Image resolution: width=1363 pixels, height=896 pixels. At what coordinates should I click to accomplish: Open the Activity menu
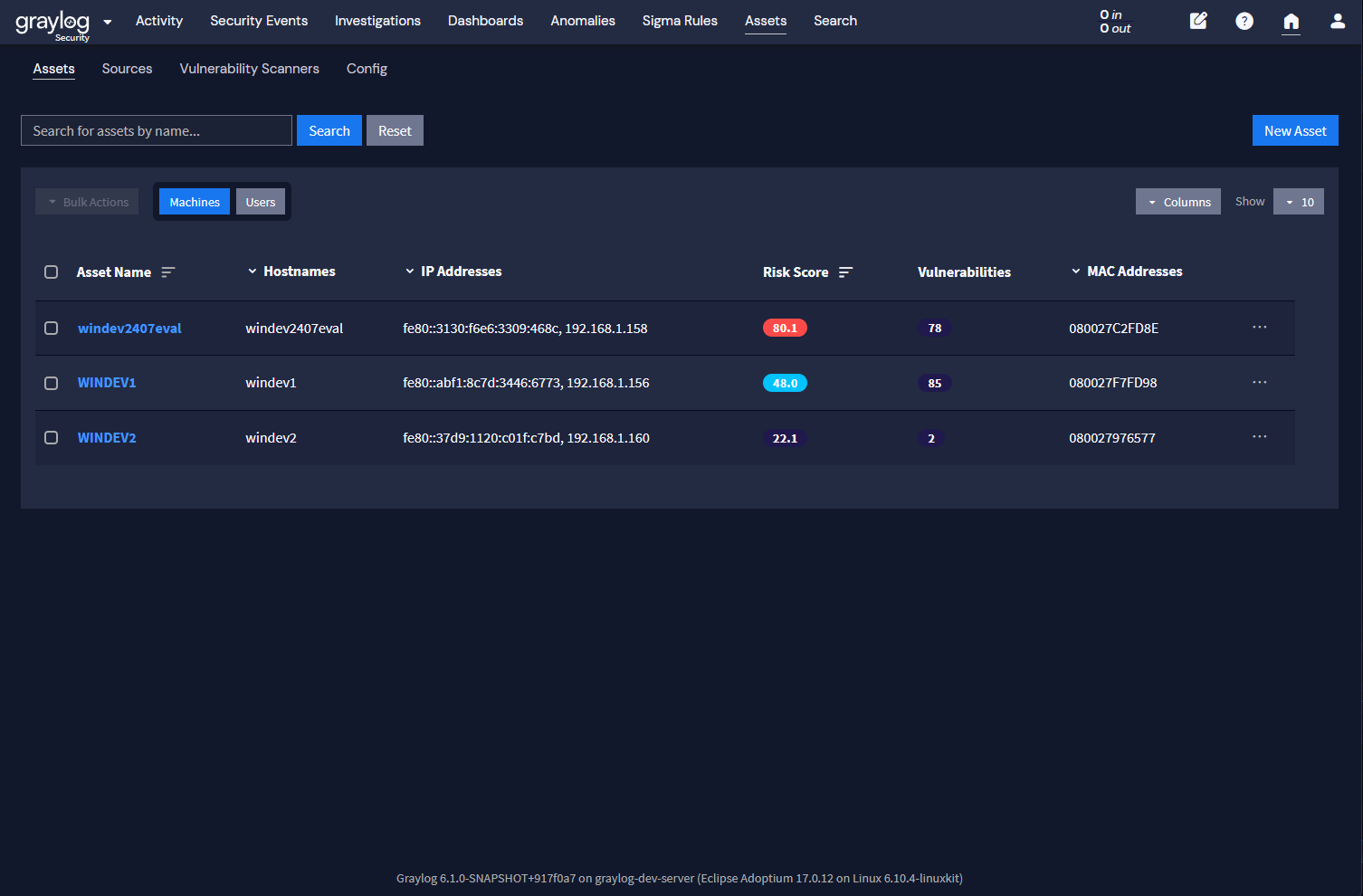pos(159,21)
